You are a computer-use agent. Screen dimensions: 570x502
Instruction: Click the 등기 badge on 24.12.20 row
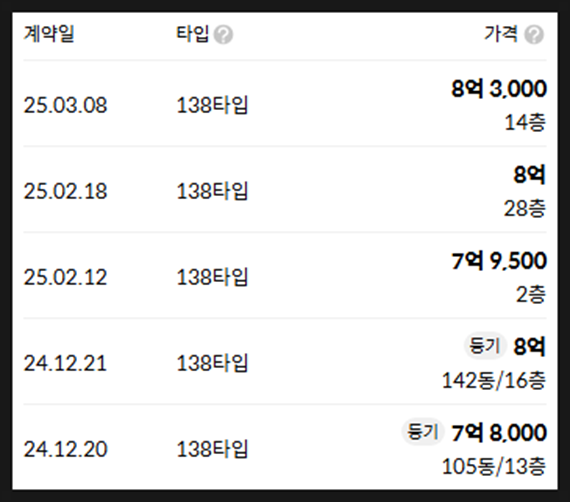pyautogui.click(x=422, y=431)
